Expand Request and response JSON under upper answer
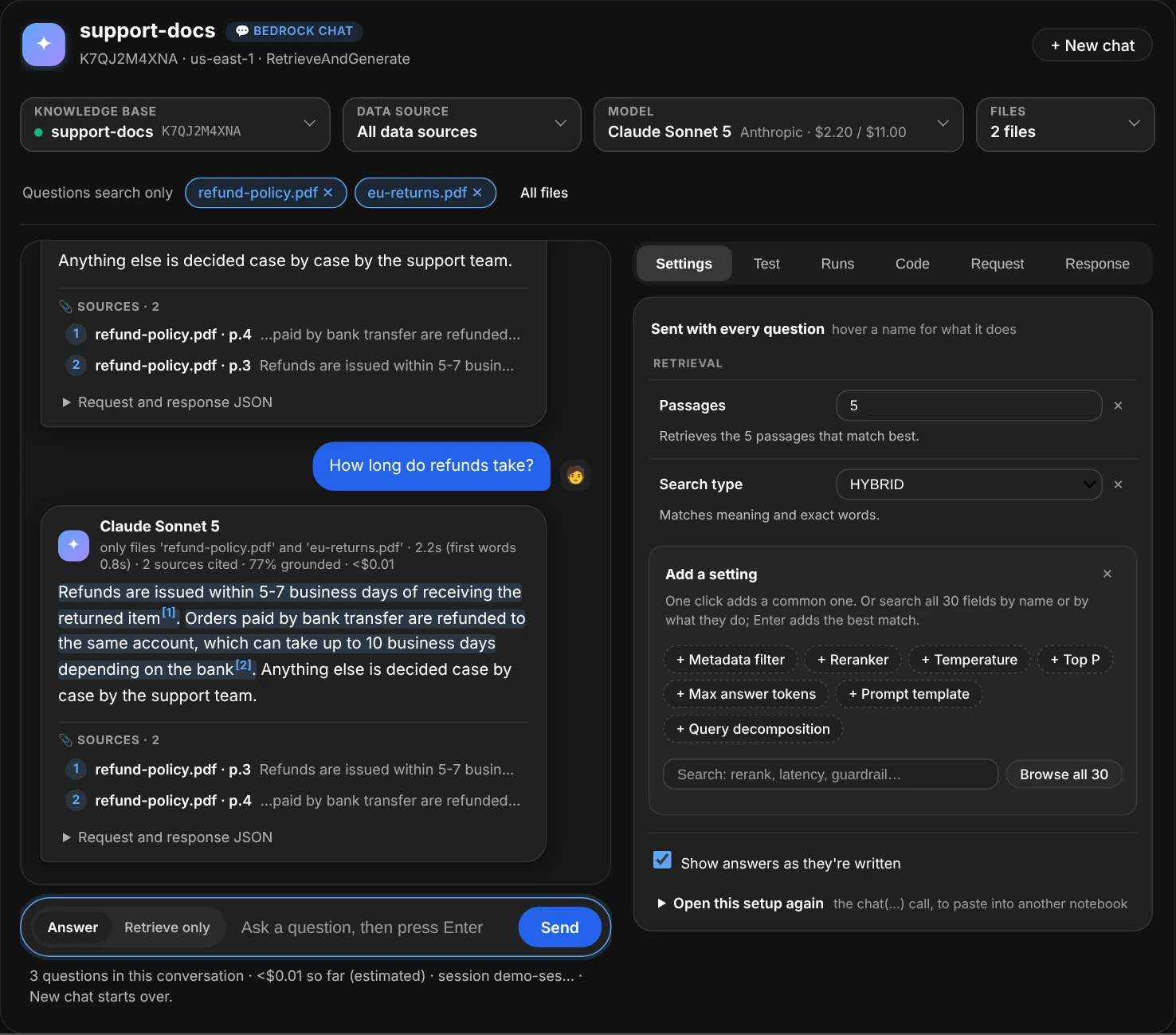The width and height of the screenshot is (1176, 1035). click(167, 402)
